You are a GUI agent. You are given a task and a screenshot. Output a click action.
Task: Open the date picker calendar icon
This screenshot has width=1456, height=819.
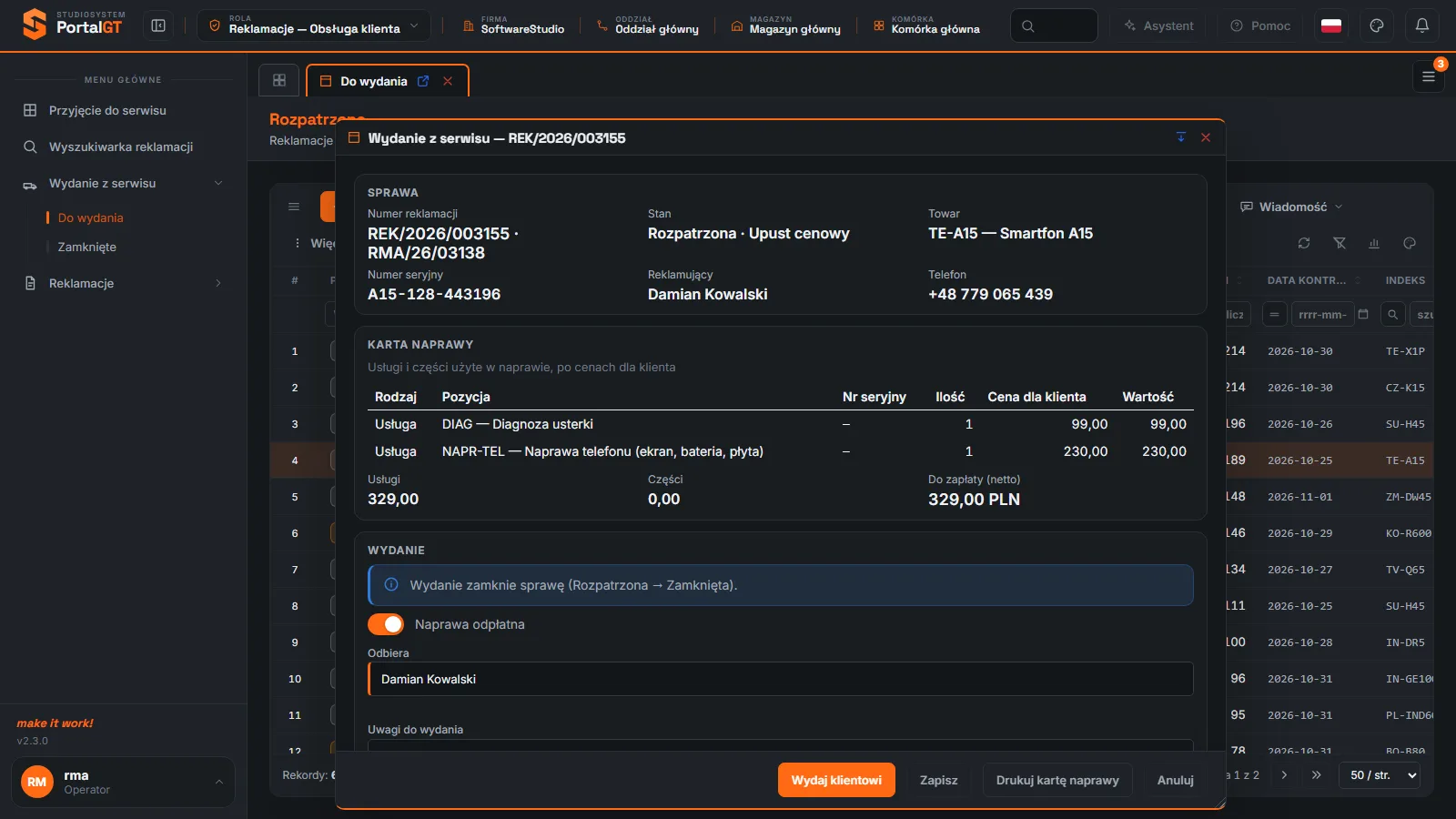coord(1363,314)
